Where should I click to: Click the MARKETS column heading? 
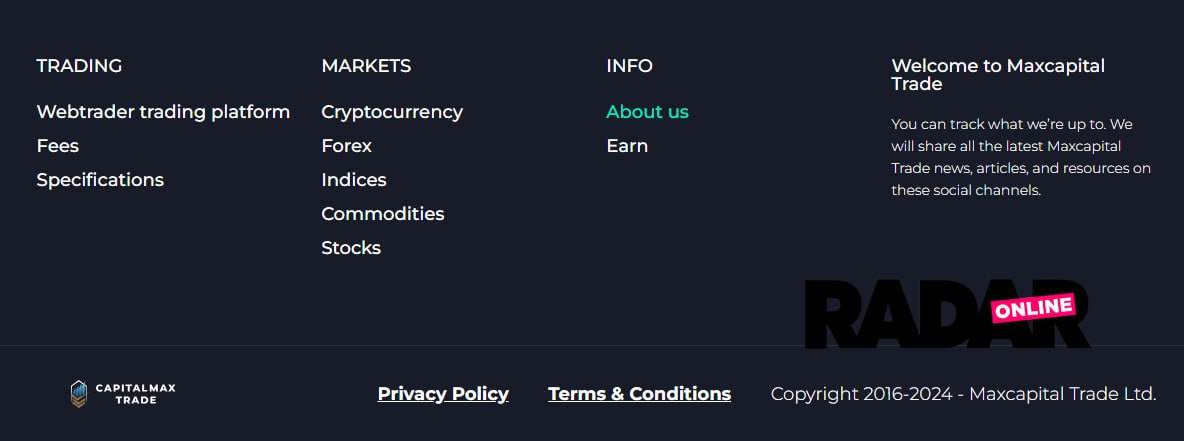(x=366, y=66)
